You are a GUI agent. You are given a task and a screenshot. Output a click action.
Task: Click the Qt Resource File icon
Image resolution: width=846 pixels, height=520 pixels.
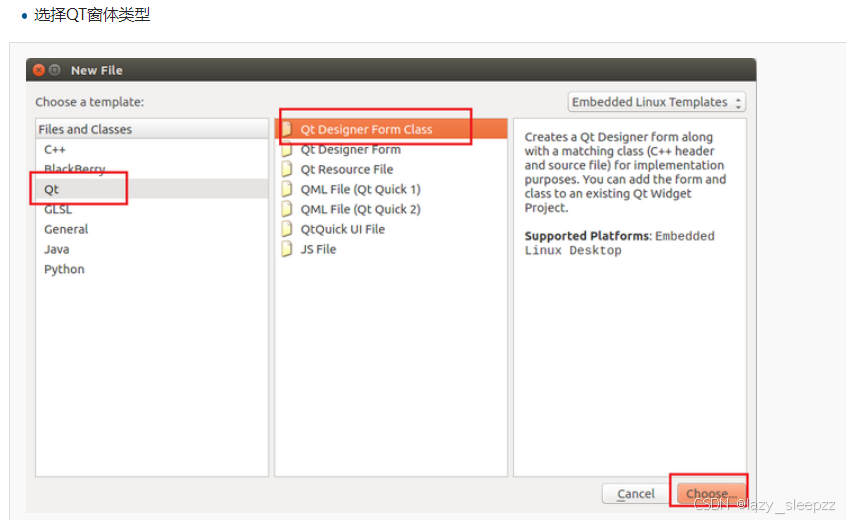pyautogui.click(x=287, y=169)
